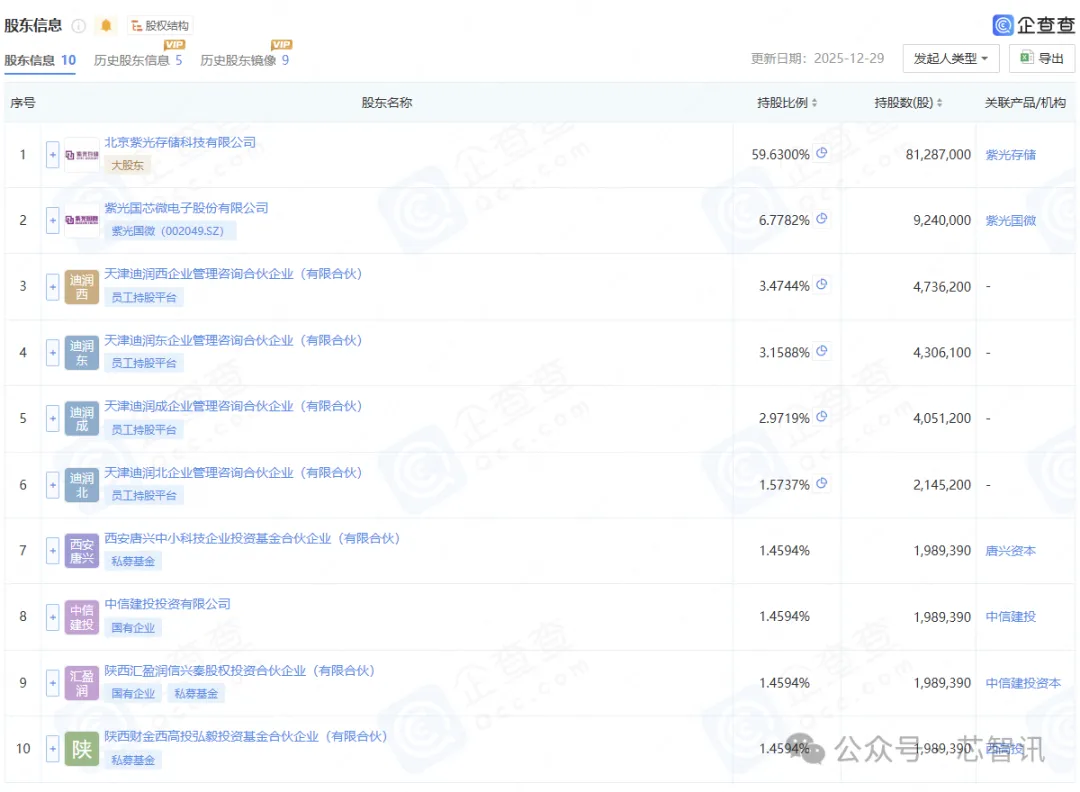Click pie chart icon next to 1.5737%
This screenshot has width=1080, height=792.
[x=822, y=483]
